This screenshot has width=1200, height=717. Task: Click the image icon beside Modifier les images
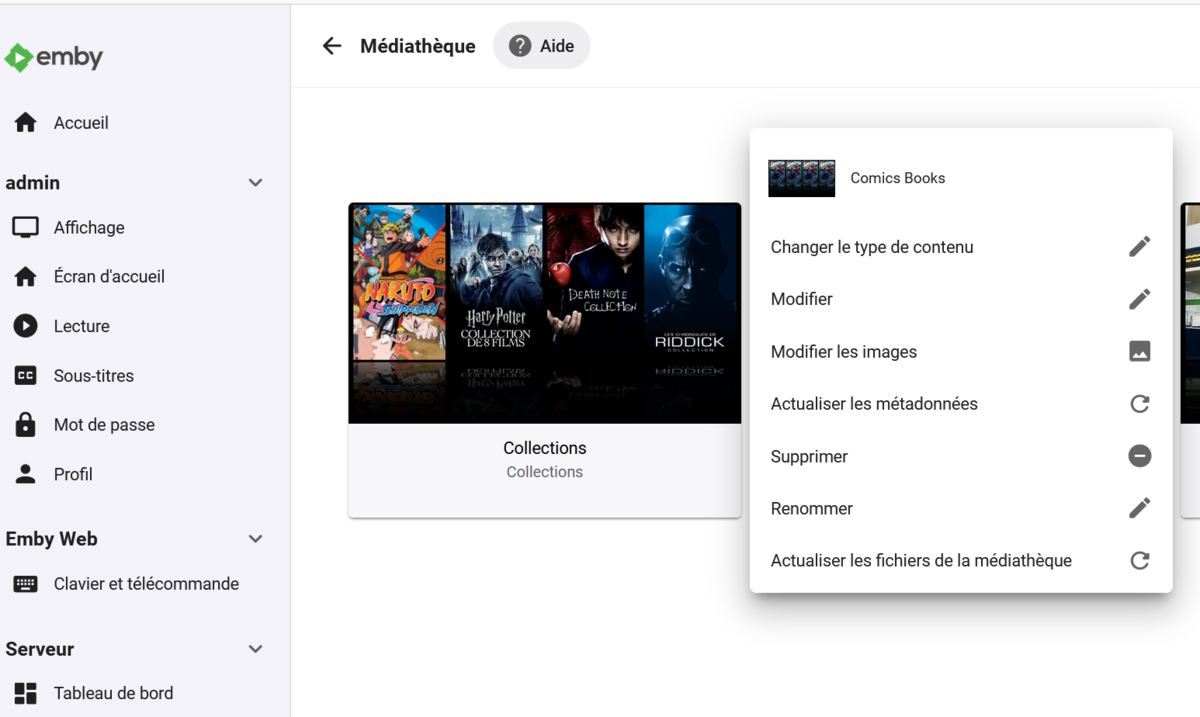coord(1139,351)
